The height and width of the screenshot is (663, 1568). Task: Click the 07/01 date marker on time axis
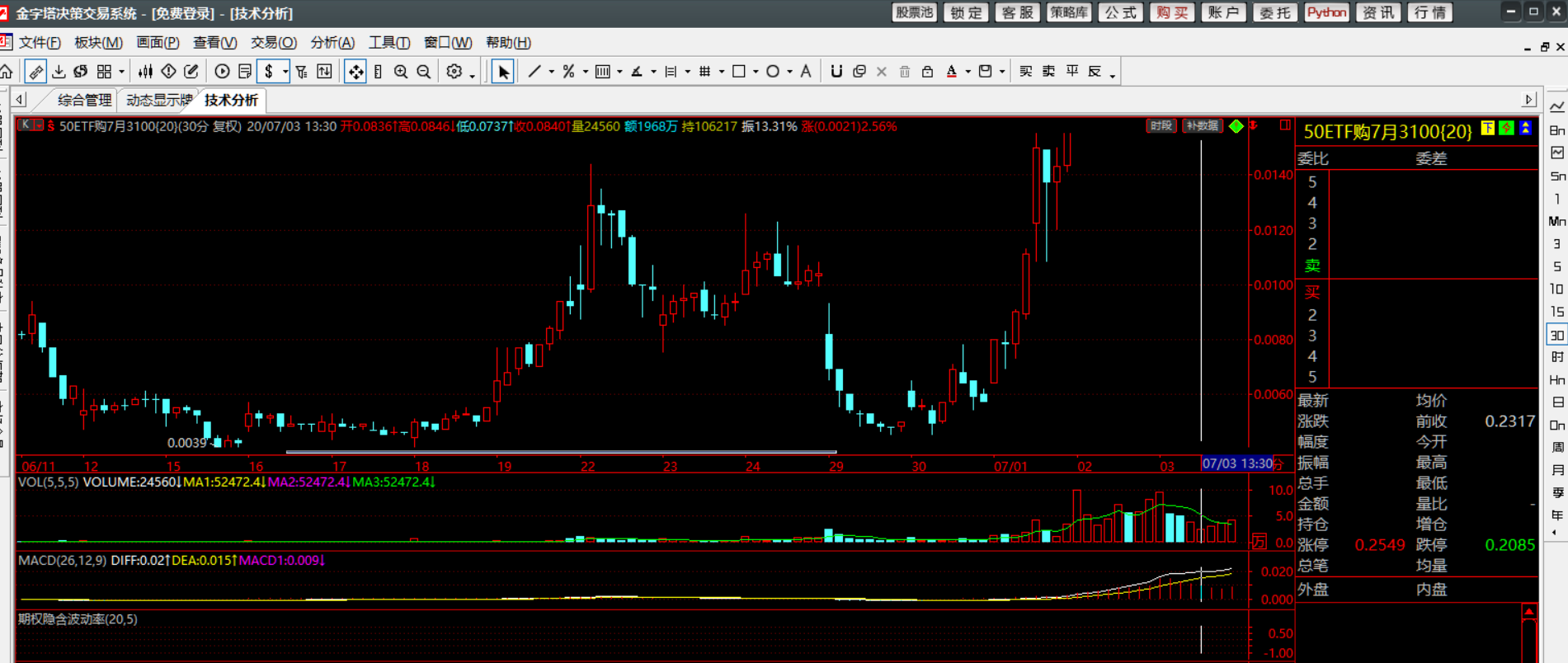1010,466
